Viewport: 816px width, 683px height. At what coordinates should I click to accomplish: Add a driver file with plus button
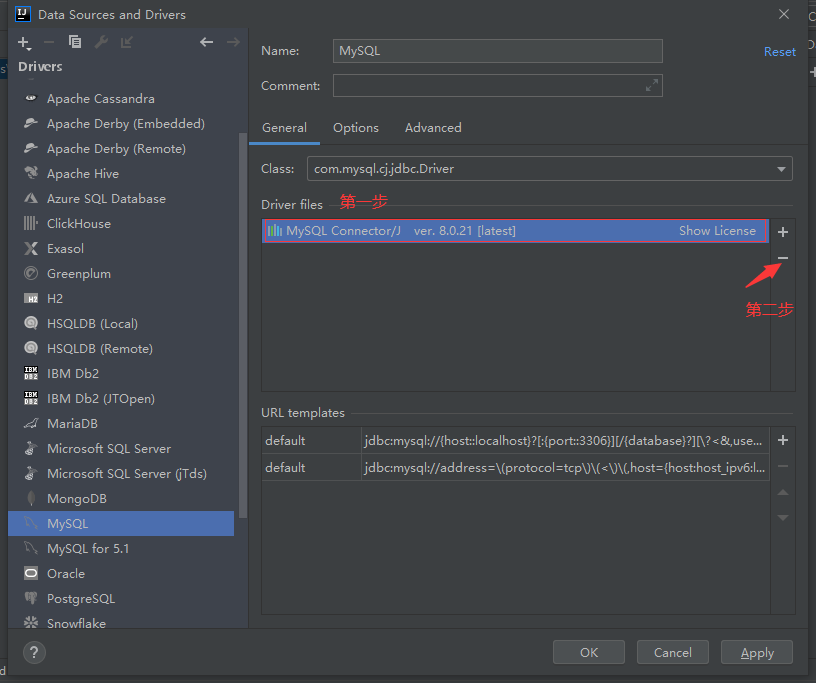click(783, 232)
